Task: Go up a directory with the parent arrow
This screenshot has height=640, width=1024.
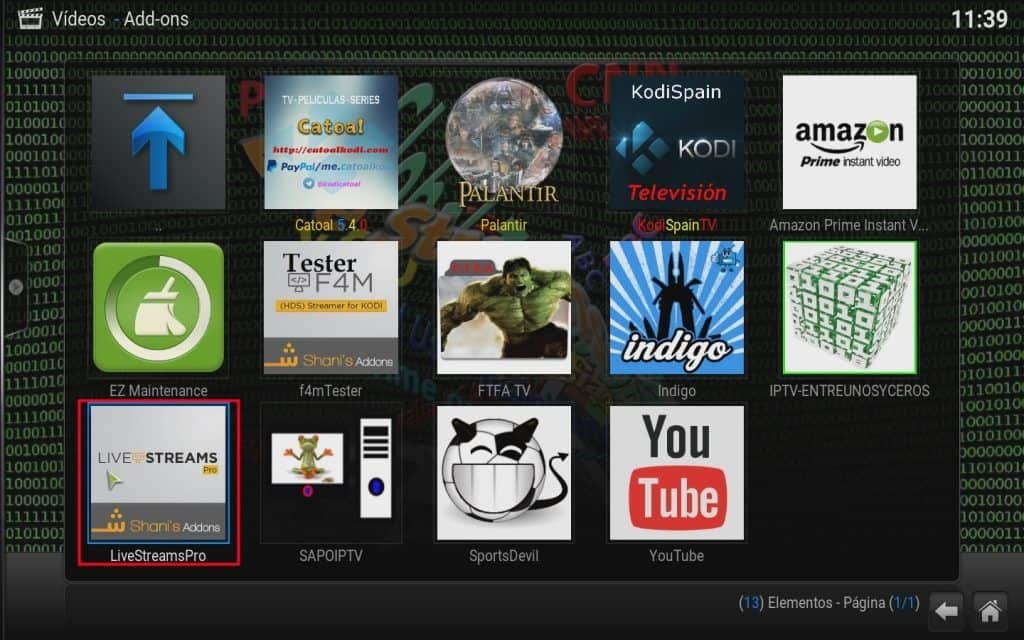Action: pyautogui.click(x=157, y=140)
